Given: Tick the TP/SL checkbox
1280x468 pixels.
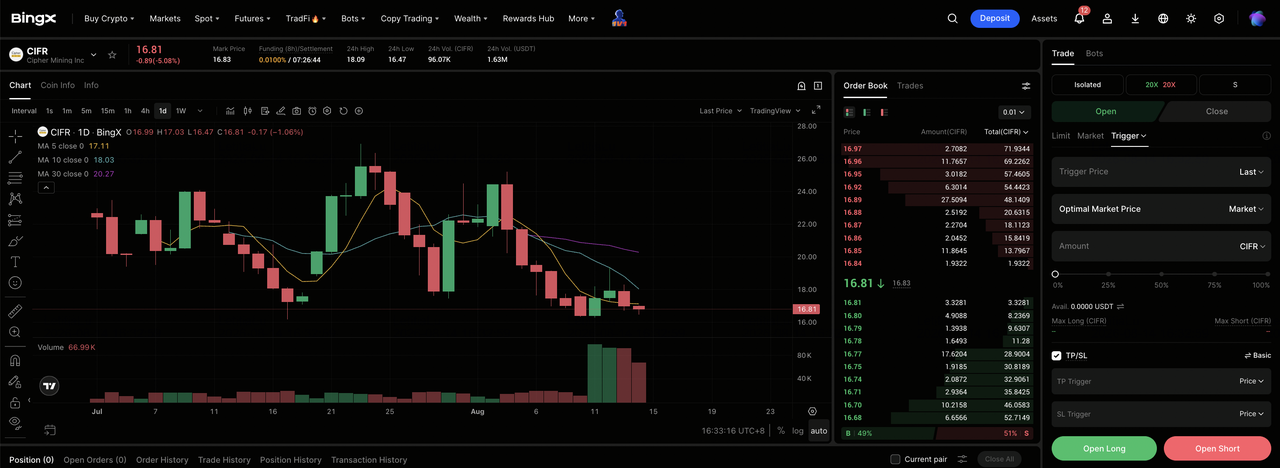Looking at the screenshot, I should point(1057,355).
